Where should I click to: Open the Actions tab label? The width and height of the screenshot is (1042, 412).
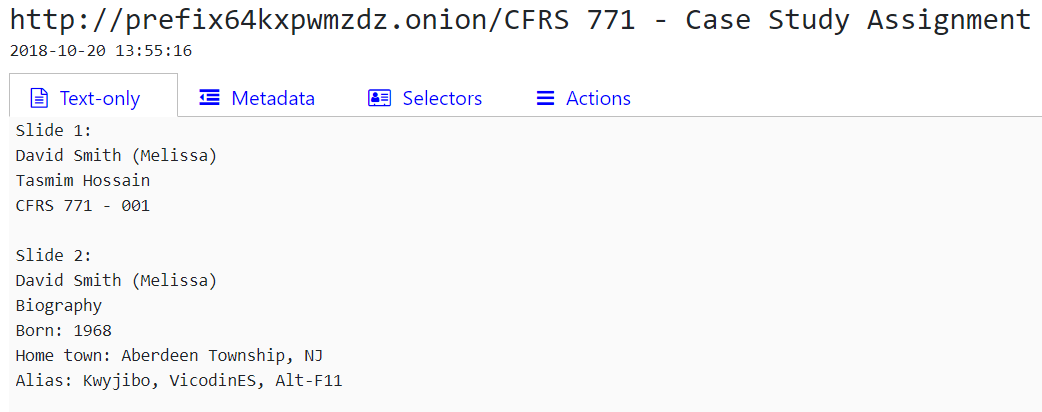coord(598,98)
